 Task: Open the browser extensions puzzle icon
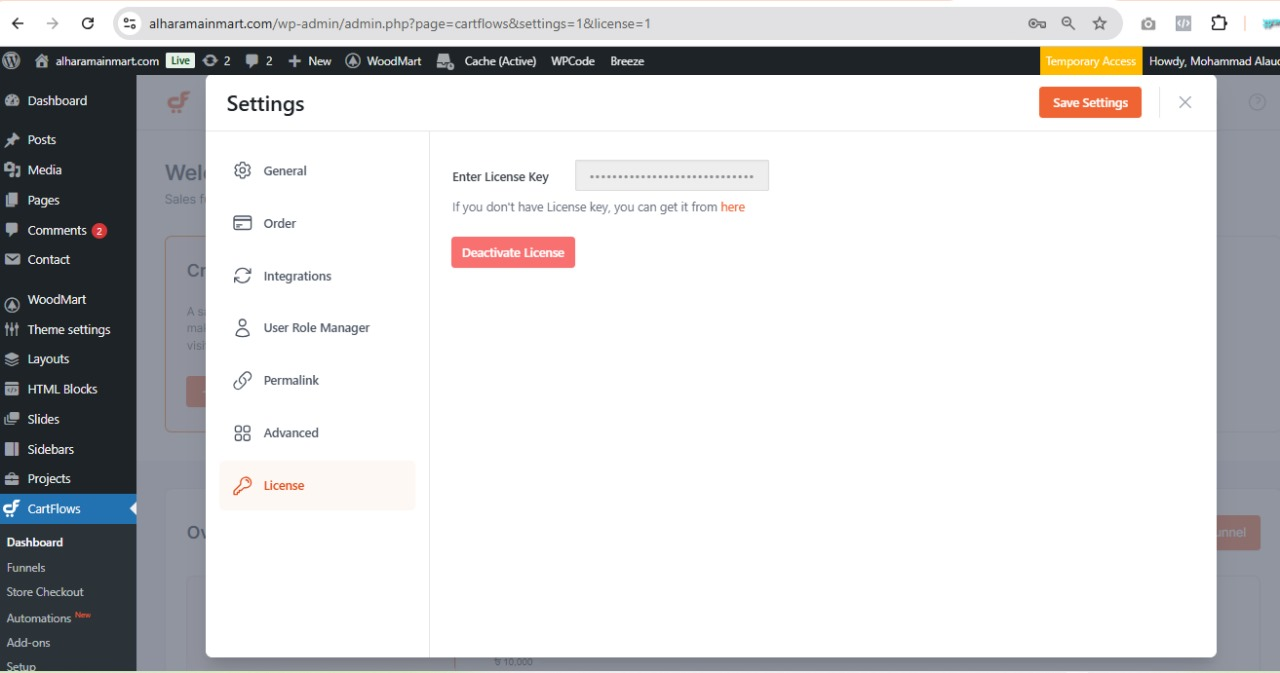pyautogui.click(x=1219, y=23)
